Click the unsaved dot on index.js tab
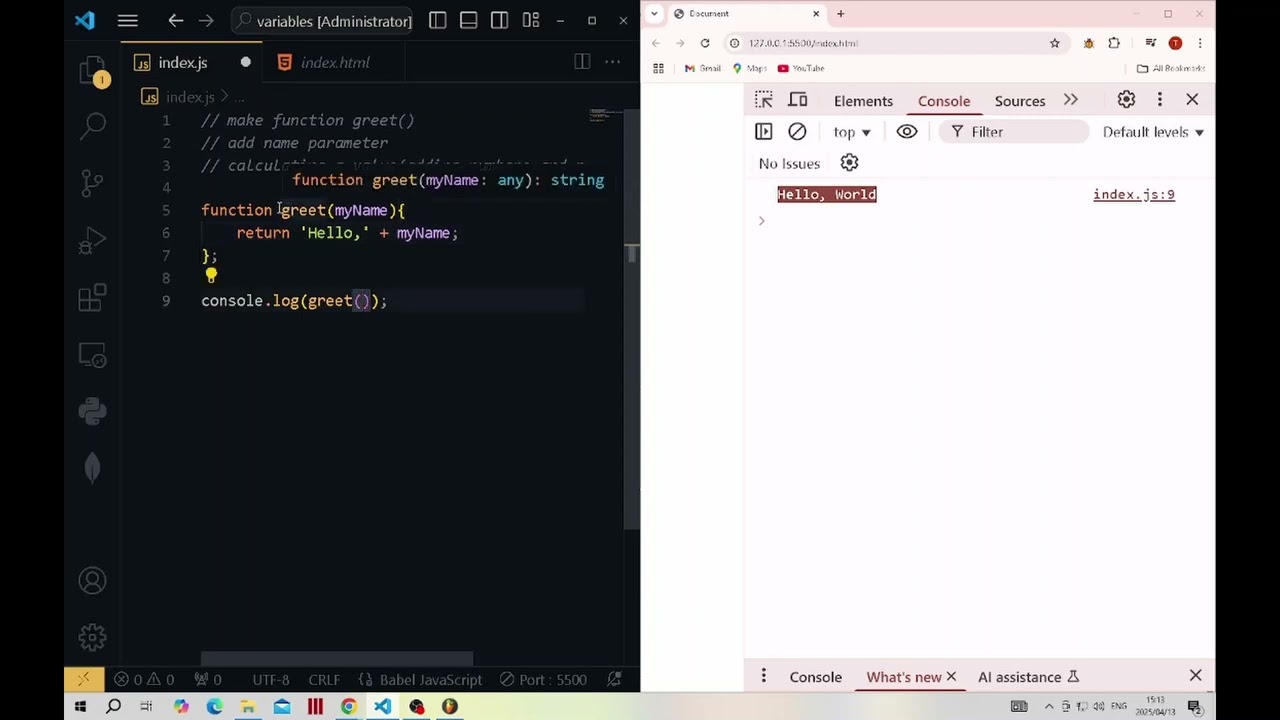Viewport: 1280px width, 720px height. pyautogui.click(x=245, y=62)
